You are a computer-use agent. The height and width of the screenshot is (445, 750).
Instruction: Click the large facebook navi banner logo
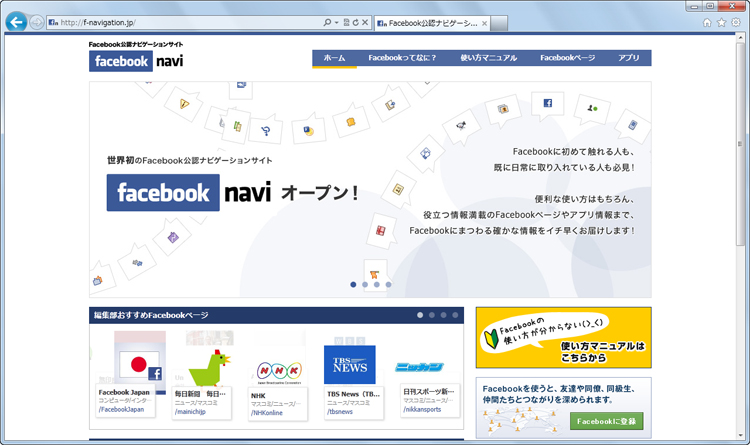[x=189, y=192]
